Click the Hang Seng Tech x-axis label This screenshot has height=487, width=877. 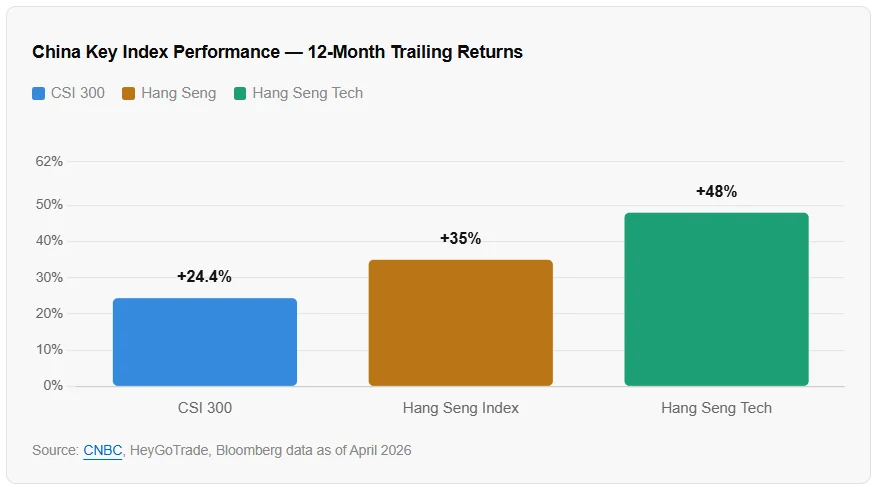[716, 408]
